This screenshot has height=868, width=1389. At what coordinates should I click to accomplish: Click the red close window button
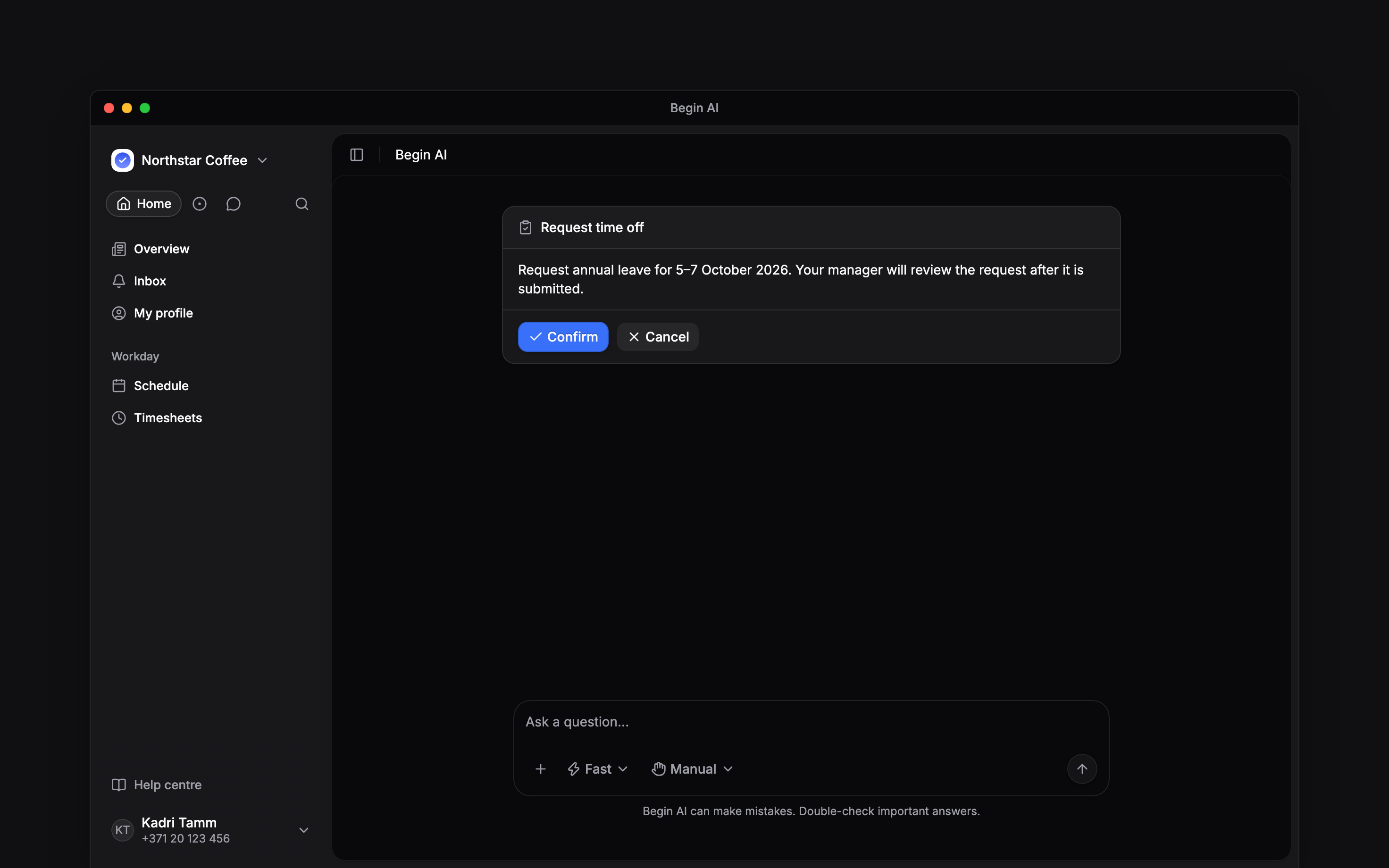pyautogui.click(x=109, y=108)
